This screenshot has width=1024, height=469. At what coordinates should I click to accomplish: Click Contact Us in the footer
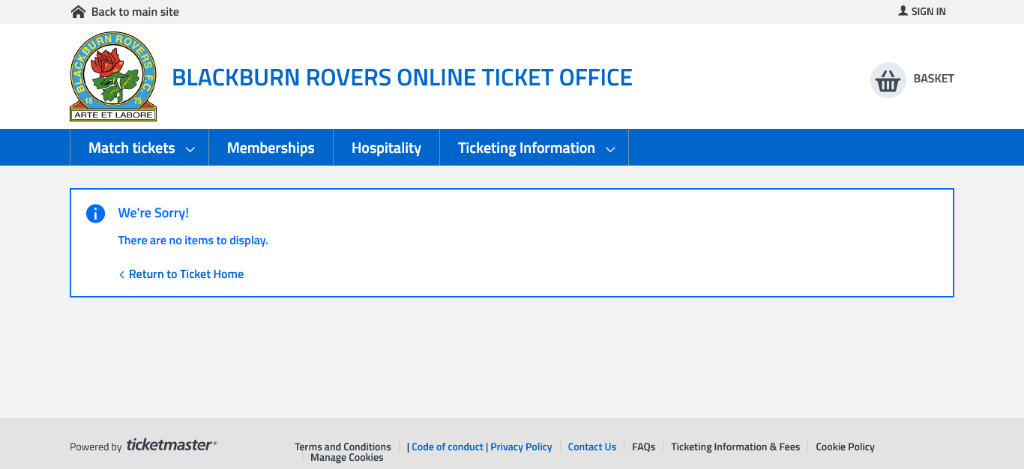(592, 447)
